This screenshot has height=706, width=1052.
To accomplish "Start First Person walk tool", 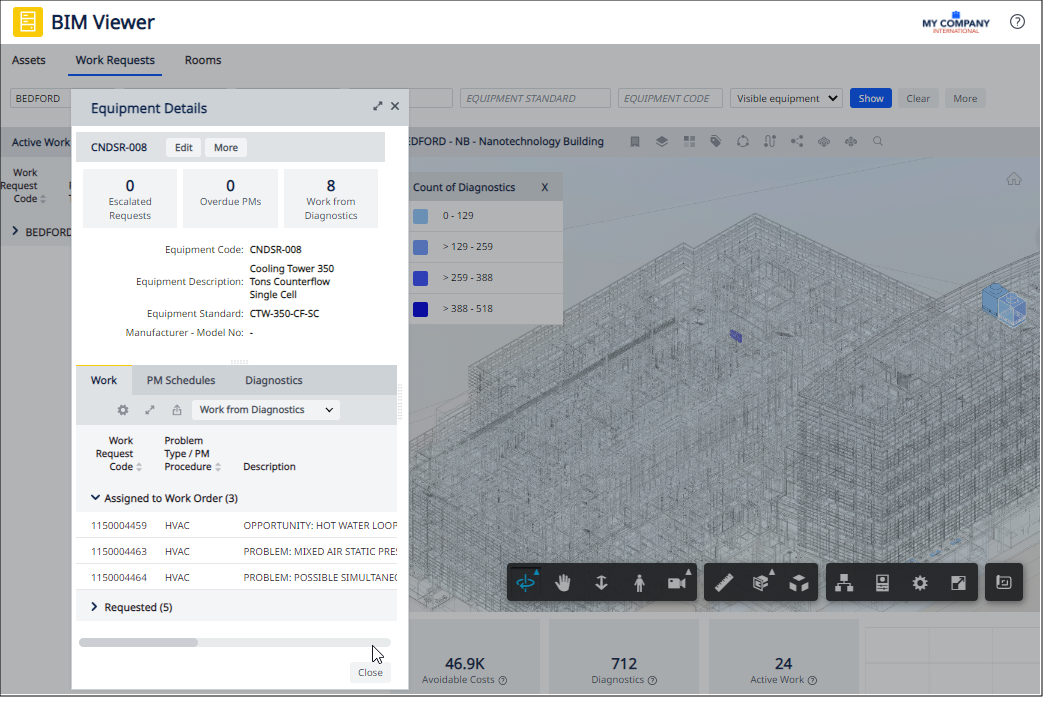I will [639, 585].
